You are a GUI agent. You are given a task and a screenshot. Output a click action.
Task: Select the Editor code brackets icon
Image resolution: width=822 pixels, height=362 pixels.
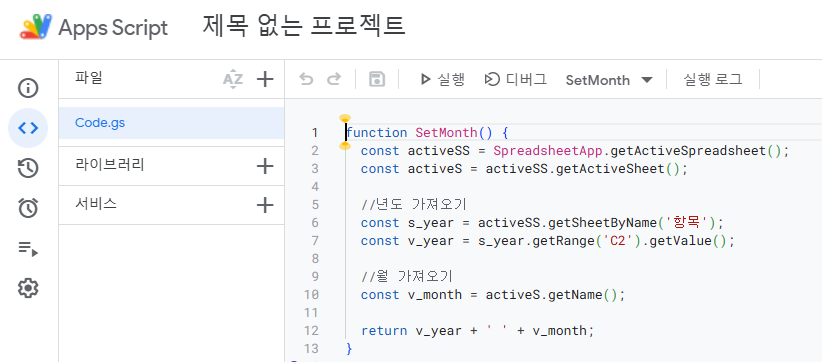pyautogui.click(x=28, y=128)
